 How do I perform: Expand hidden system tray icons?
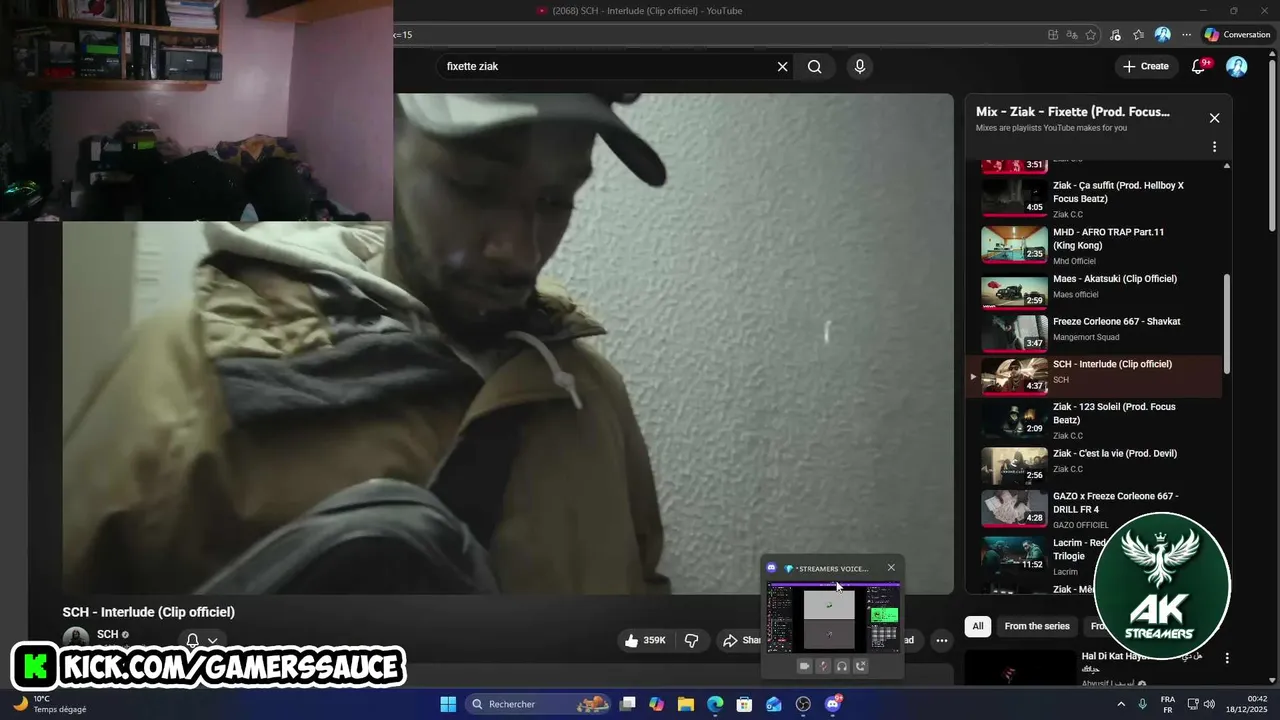pyautogui.click(x=1120, y=704)
